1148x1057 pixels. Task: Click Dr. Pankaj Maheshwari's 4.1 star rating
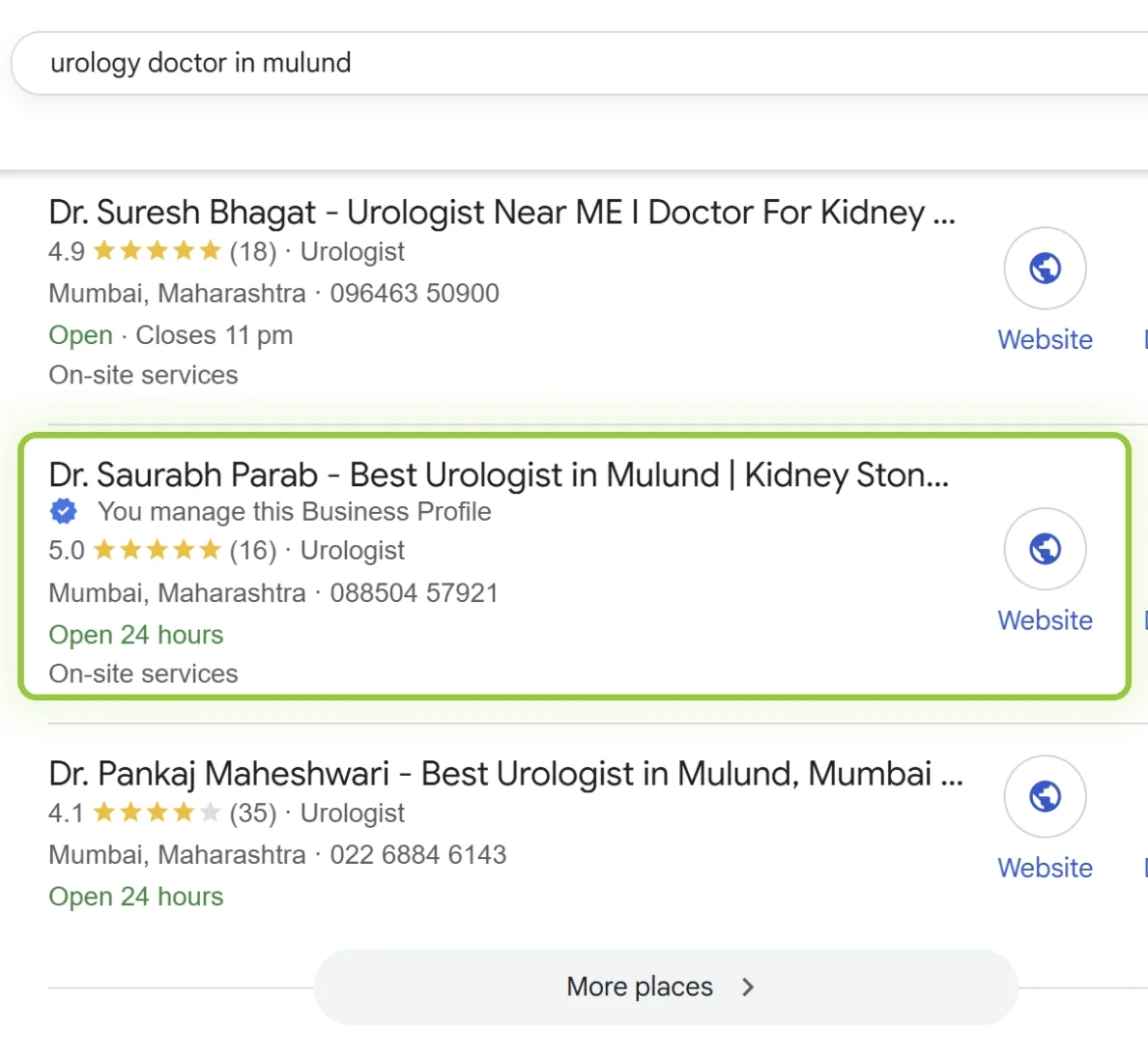coord(158,814)
